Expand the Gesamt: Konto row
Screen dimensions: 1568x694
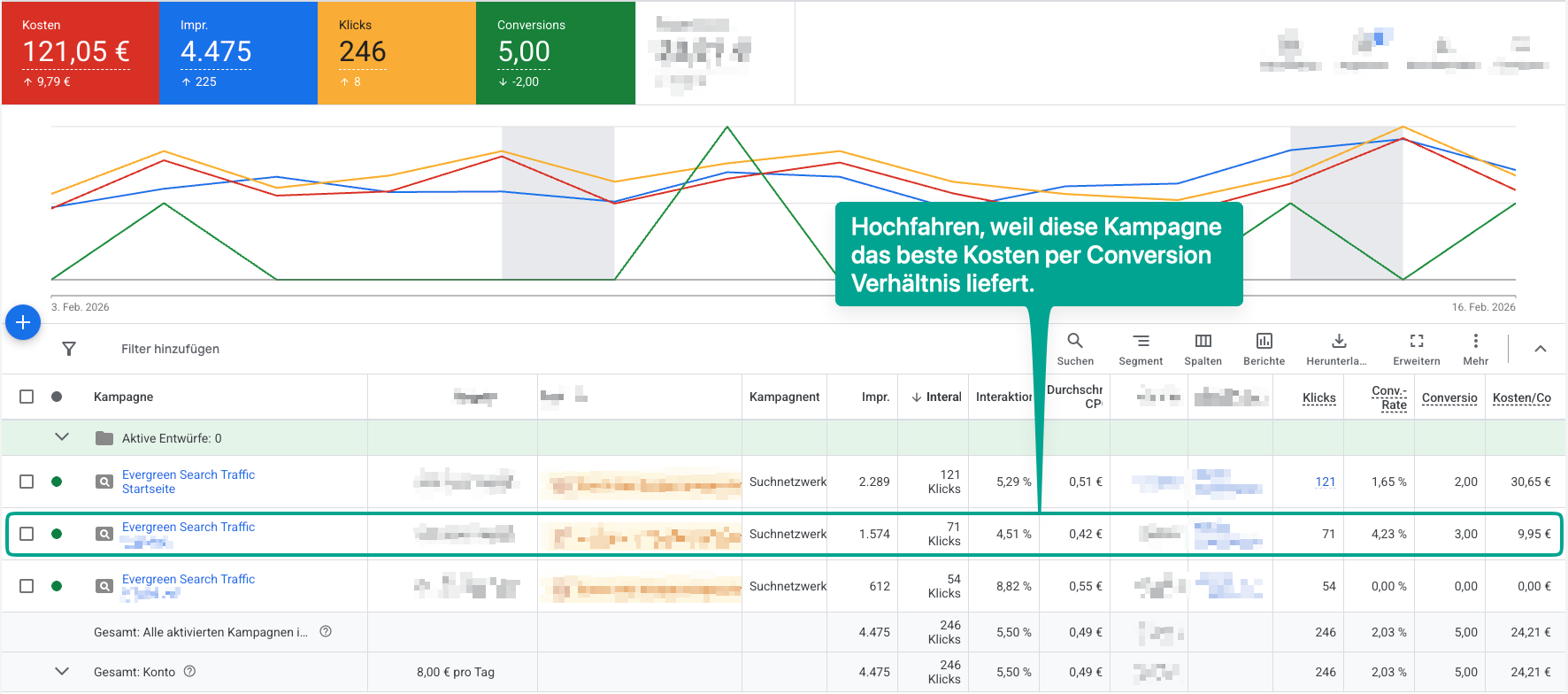pos(62,672)
